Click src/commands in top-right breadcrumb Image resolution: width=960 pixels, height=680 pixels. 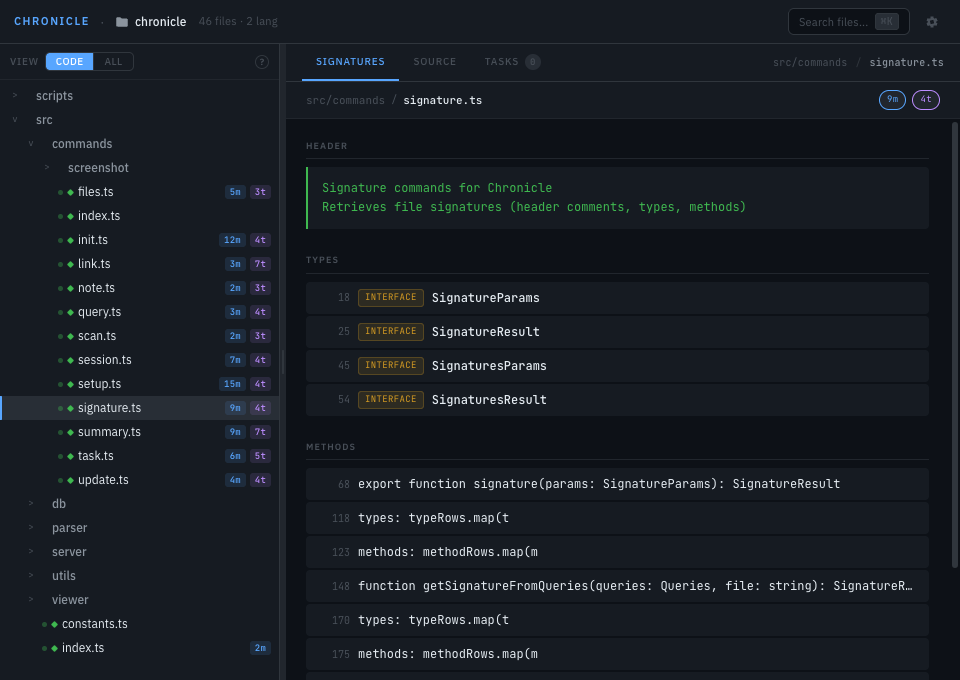coord(809,62)
